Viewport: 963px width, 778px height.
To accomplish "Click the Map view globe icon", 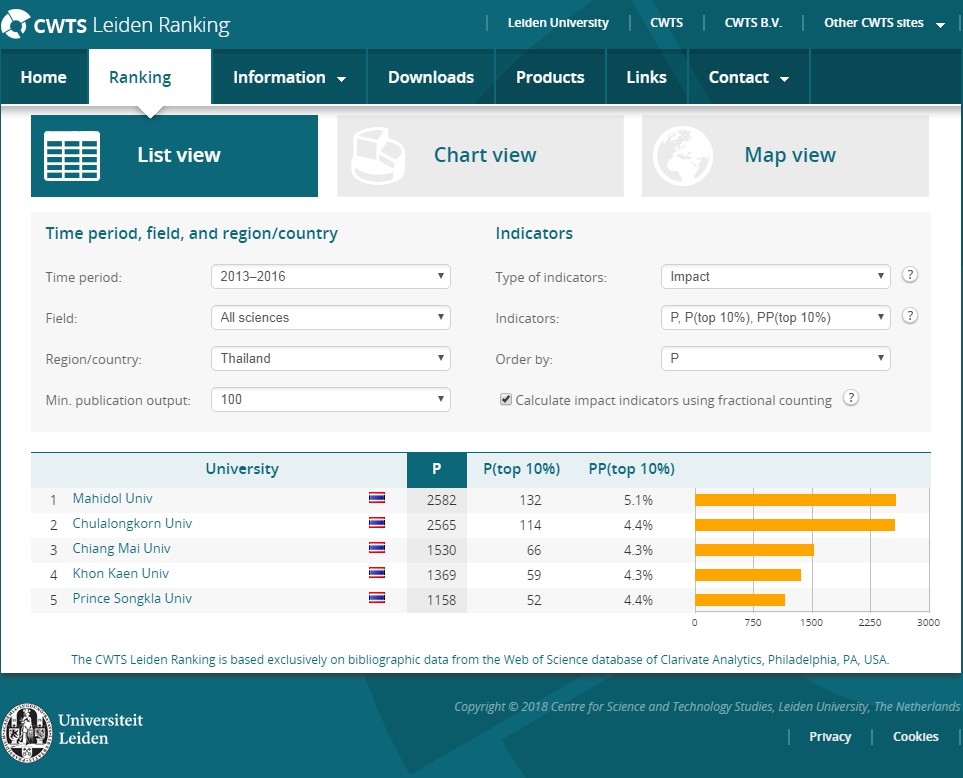I will pos(683,156).
